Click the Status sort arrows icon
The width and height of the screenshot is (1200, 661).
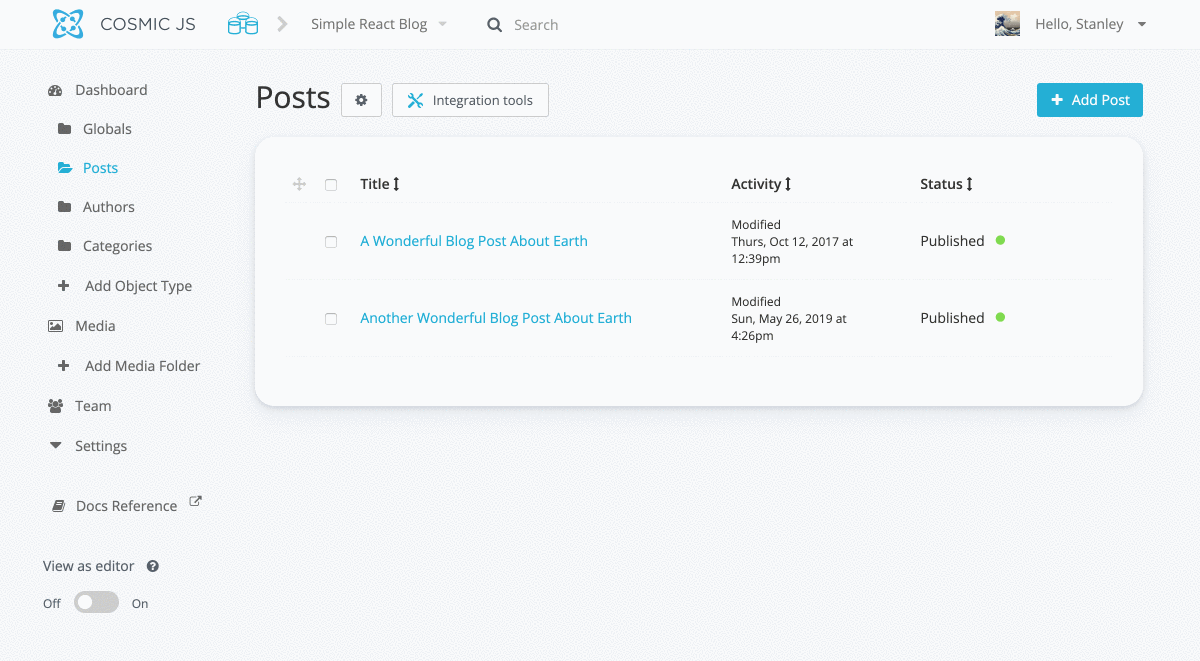[969, 184]
